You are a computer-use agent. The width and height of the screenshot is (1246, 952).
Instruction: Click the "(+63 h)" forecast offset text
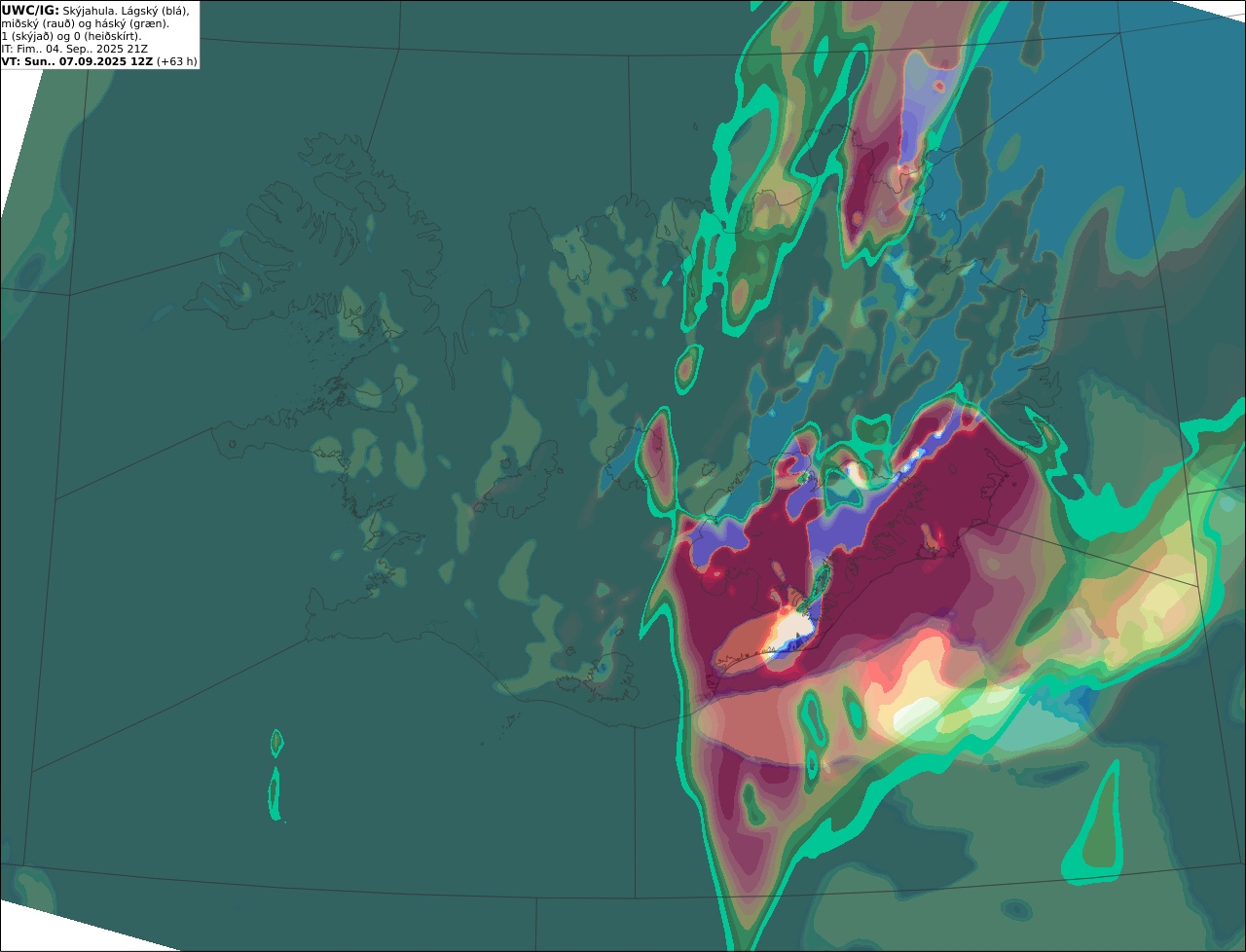click(x=177, y=61)
